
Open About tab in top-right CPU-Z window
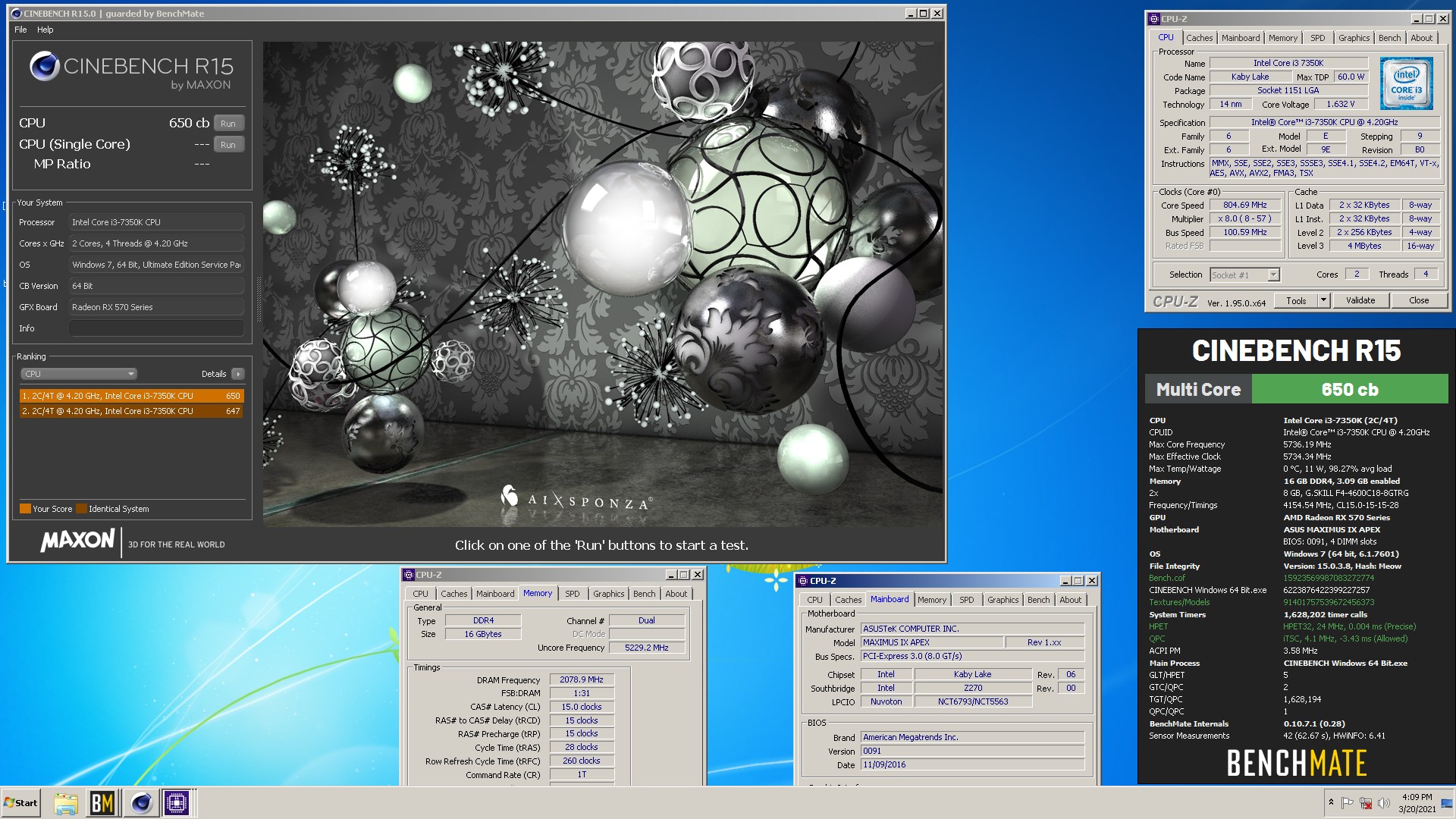pyautogui.click(x=1422, y=38)
